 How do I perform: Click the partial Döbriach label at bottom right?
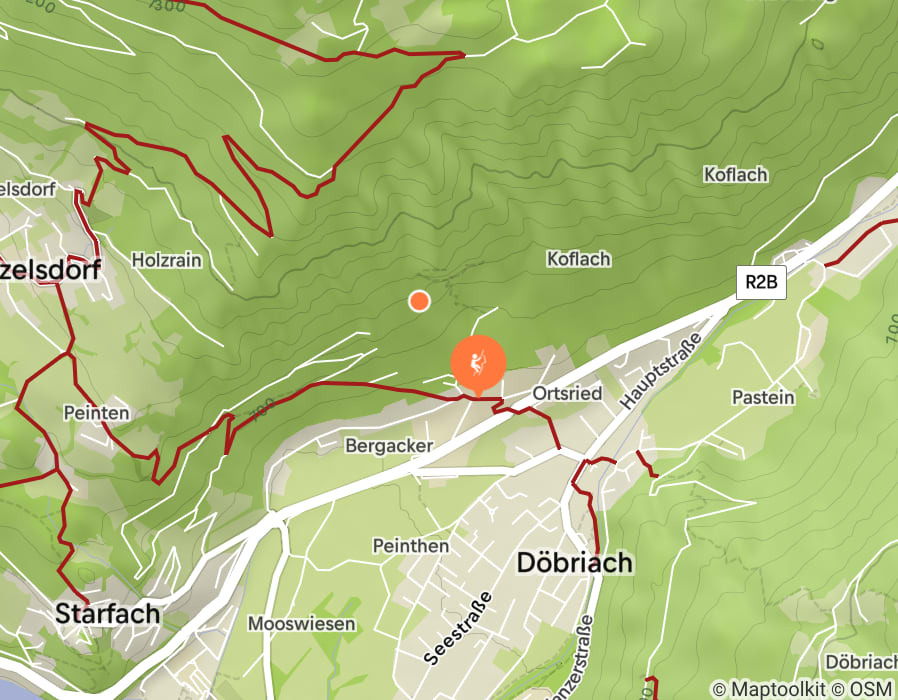[861, 662]
